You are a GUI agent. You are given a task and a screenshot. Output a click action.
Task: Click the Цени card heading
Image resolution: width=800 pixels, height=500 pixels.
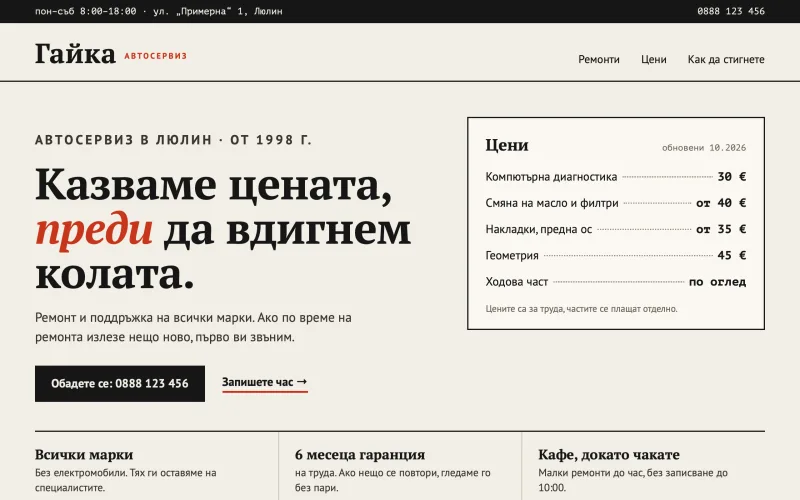pos(507,145)
